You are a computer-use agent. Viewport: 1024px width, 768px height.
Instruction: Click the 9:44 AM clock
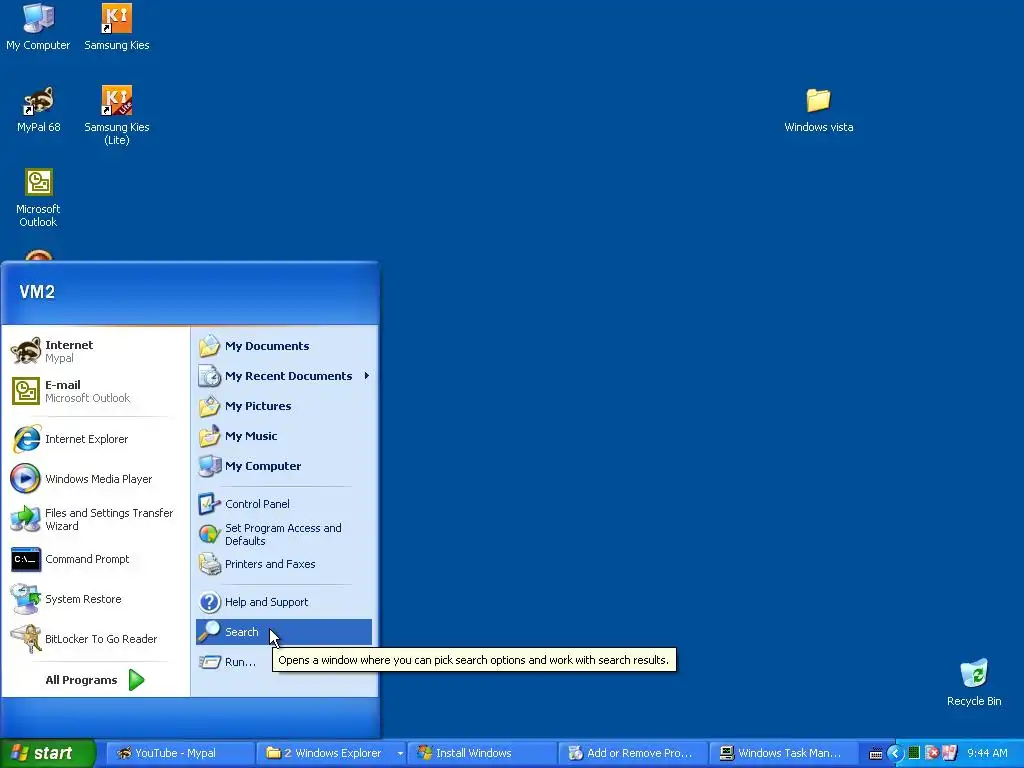pos(987,753)
